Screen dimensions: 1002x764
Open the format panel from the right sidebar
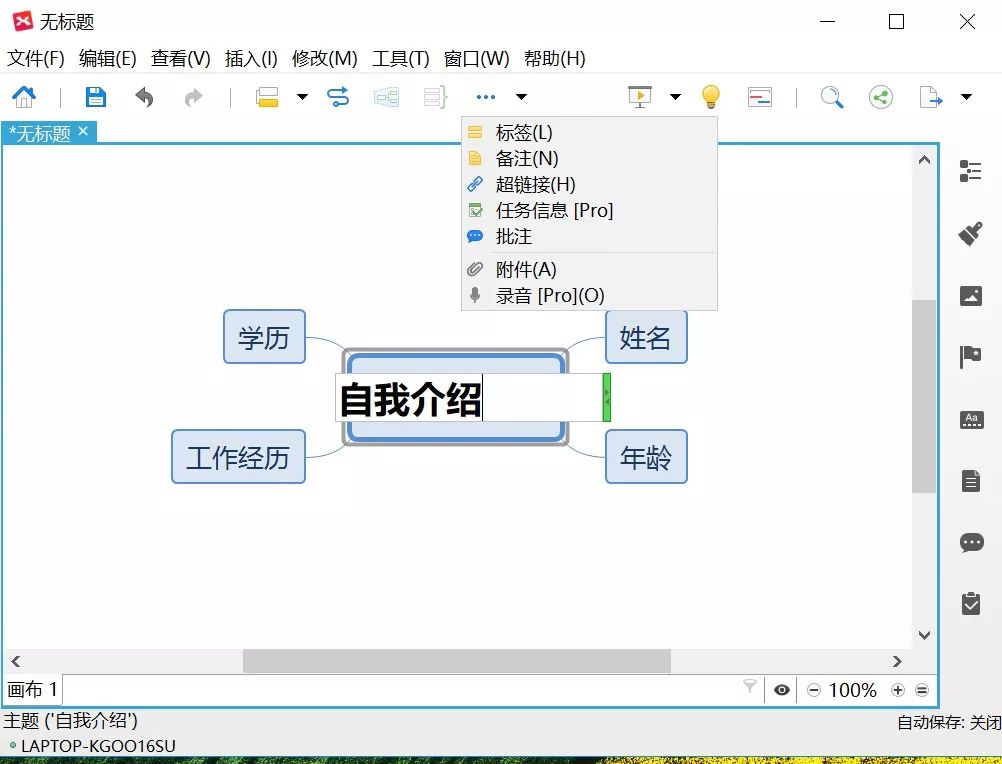[x=969, y=170]
